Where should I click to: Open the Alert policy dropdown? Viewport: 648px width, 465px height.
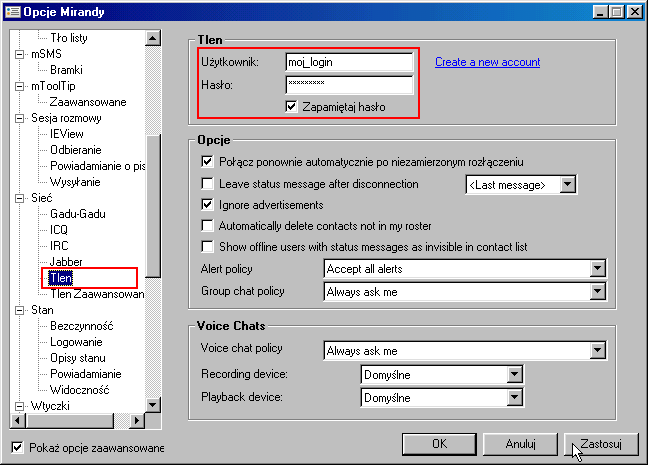[x=598, y=269]
